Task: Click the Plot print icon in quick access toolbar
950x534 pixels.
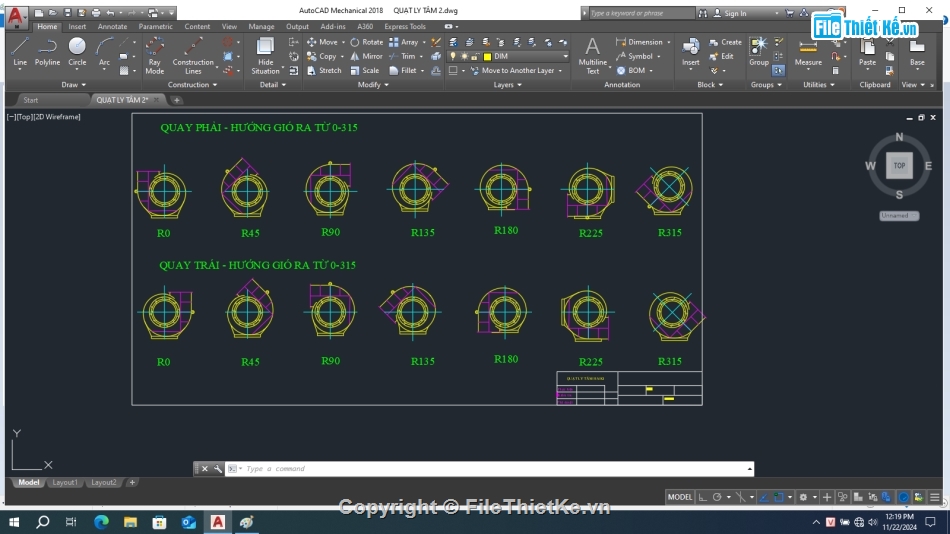Action: [96, 12]
